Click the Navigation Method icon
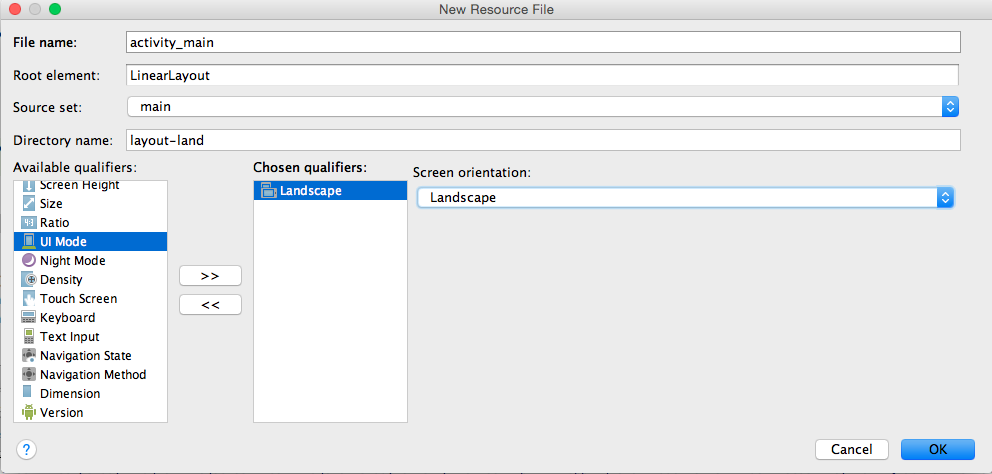 (28, 375)
